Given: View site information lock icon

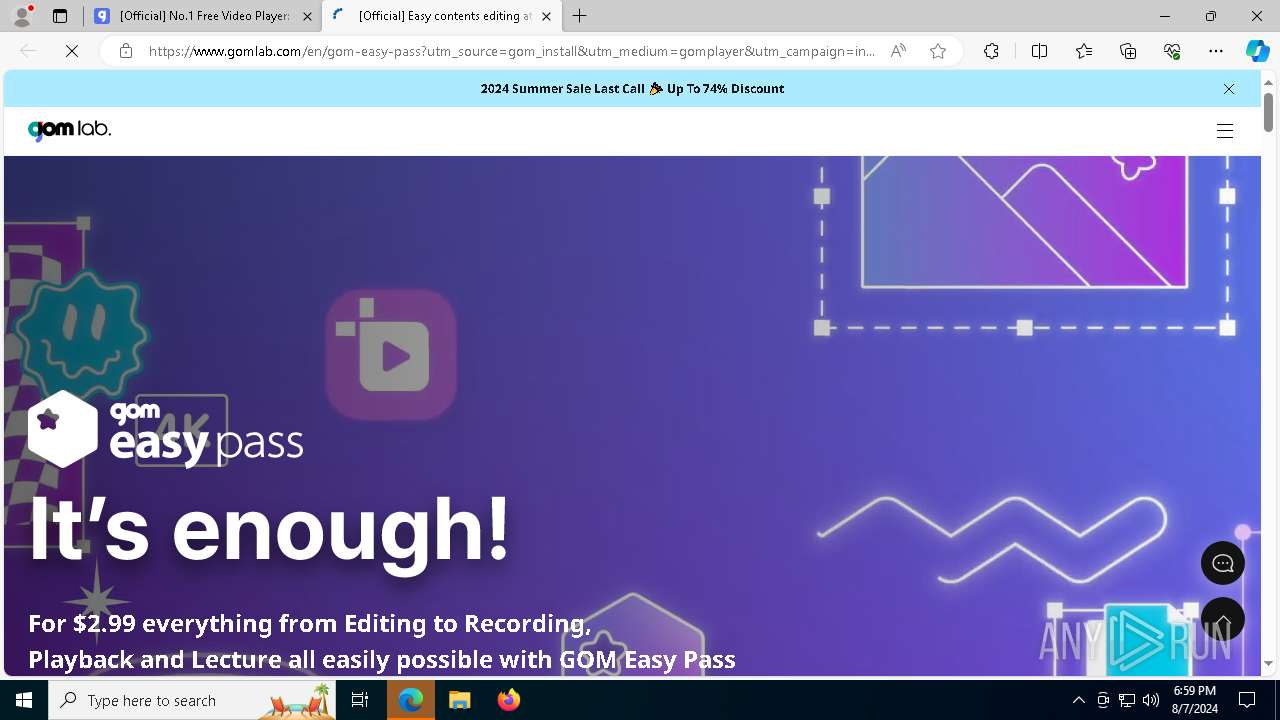Looking at the screenshot, I should click(x=125, y=51).
